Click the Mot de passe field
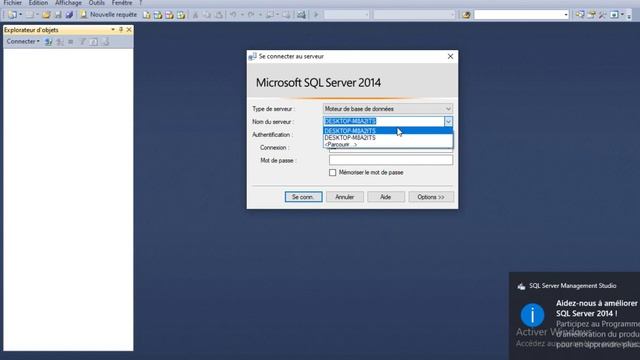 pyautogui.click(x=391, y=160)
